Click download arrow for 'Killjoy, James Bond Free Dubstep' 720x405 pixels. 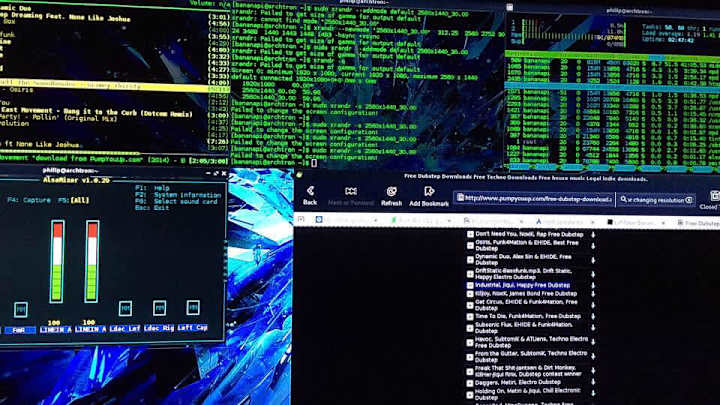[x=593, y=294]
